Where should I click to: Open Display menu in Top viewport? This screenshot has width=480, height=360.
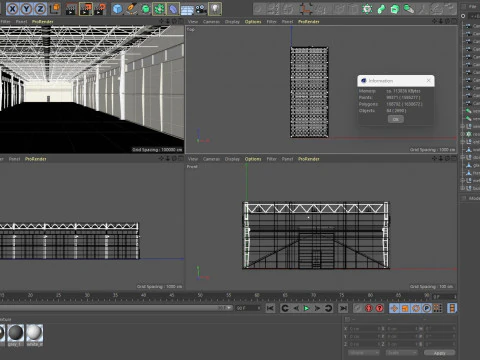[x=232, y=22]
